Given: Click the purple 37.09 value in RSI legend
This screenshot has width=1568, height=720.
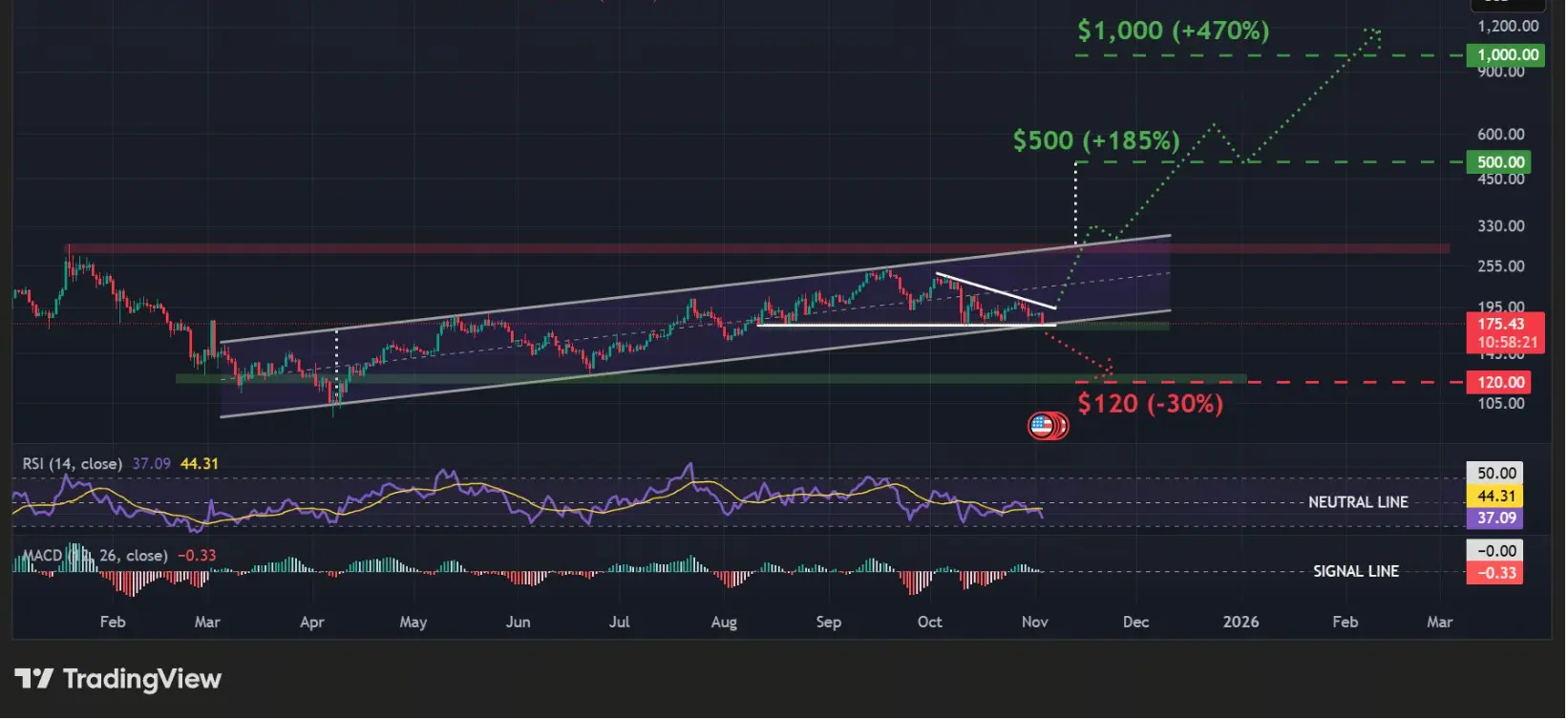Looking at the screenshot, I should 152,464.
